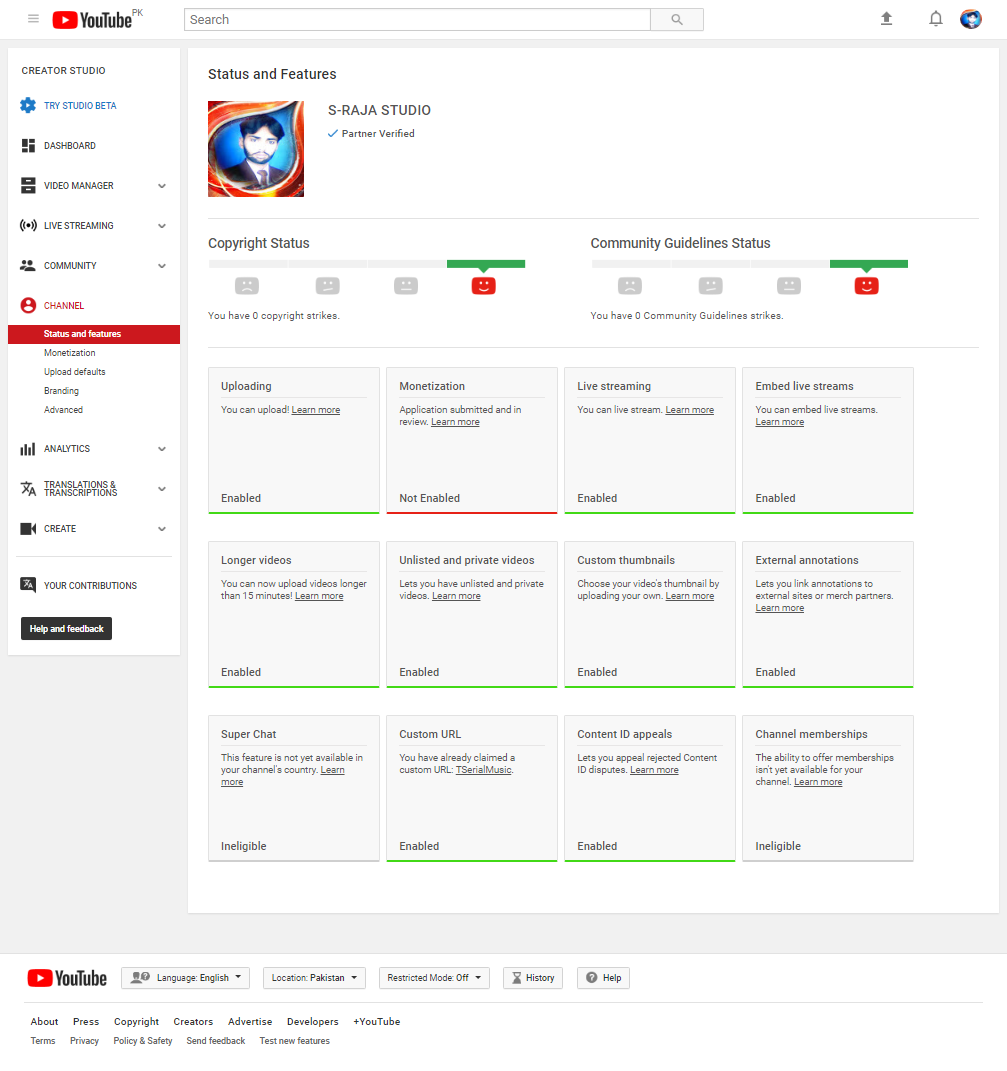Viewport: 1007px width, 1071px height.
Task: Click the Partner Verified checkmark
Action: tap(333, 133)
